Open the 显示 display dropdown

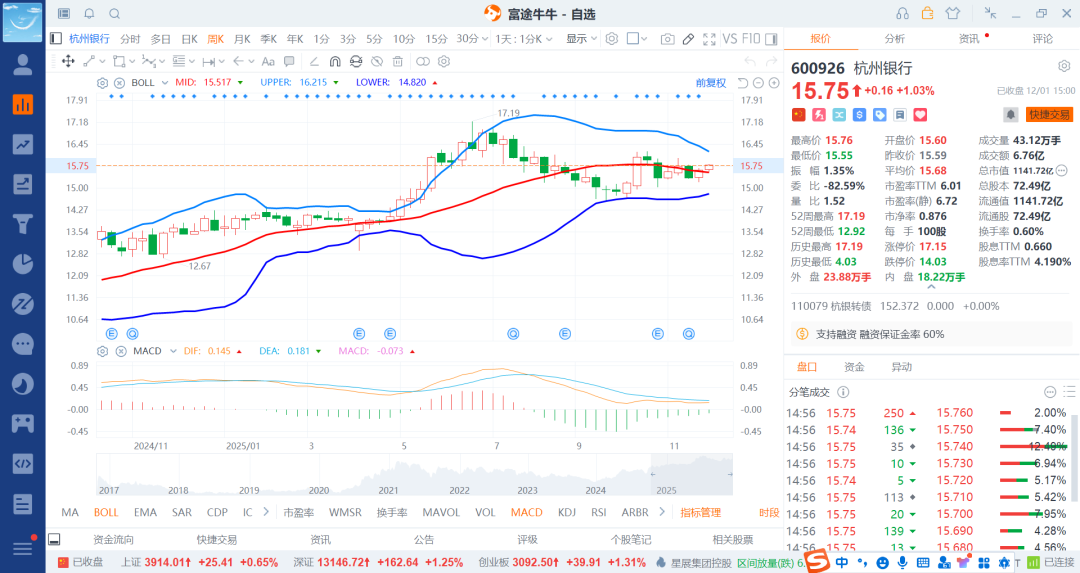coord(581,39)
